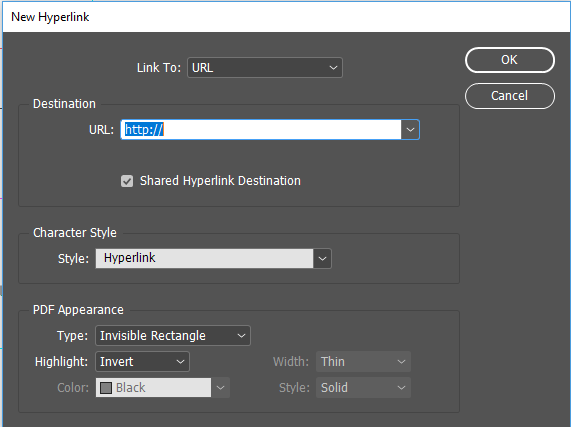Open the Type dropdown set to Invisible Rectangle
The width and height of the screenshot is (571, 427).
pyautogui.click(x=173, y=336)
